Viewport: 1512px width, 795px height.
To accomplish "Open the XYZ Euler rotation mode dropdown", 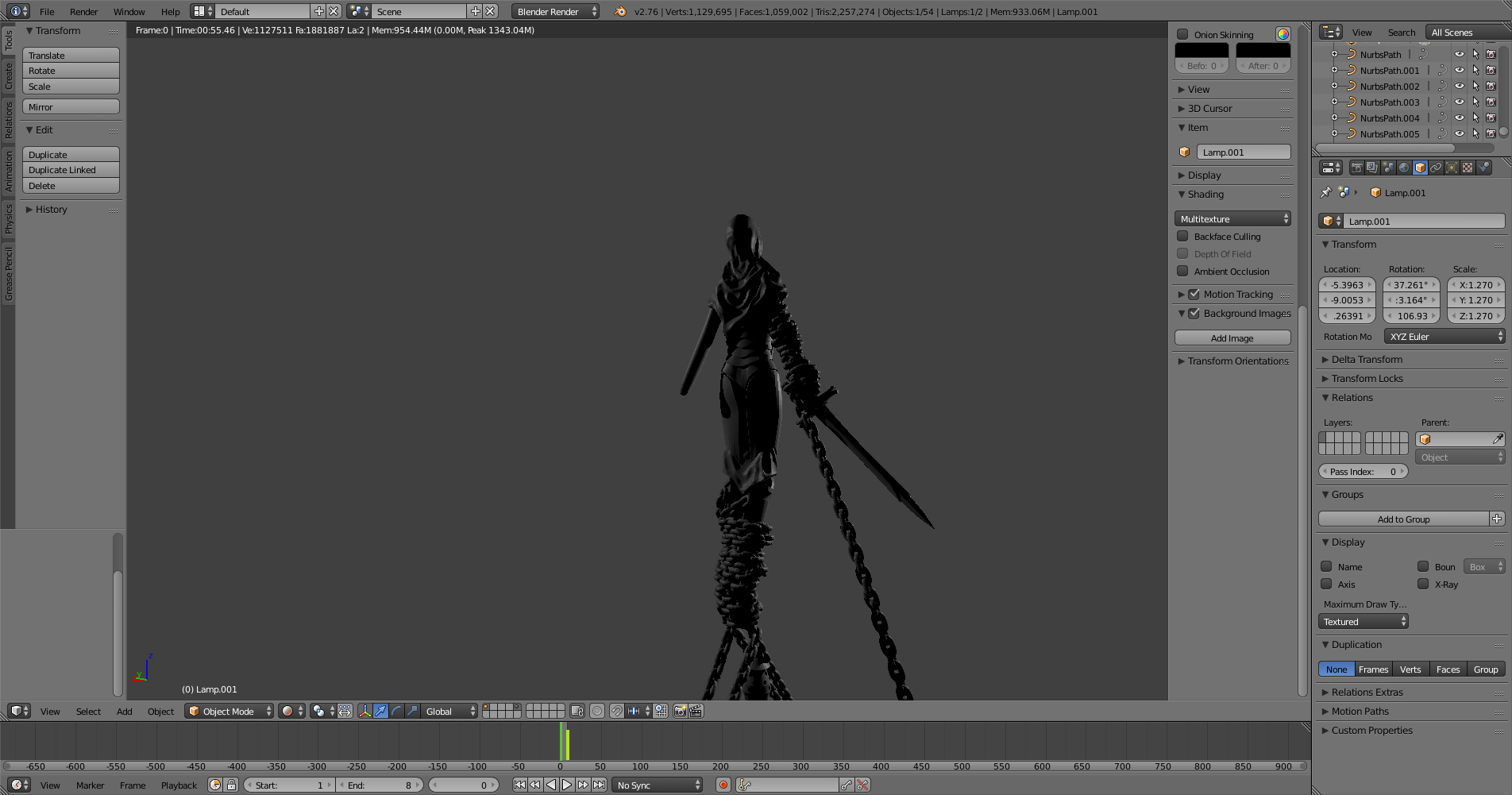I will (1444, 336).
